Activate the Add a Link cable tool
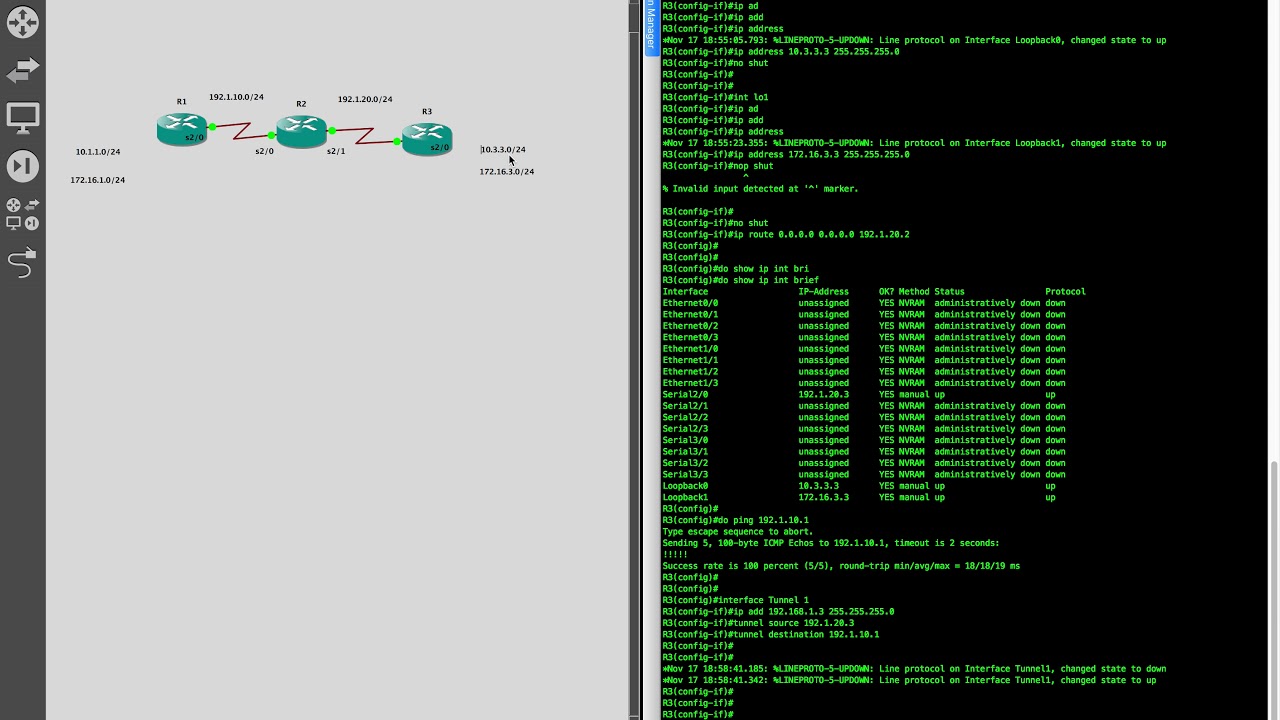 tap(22, 263)
